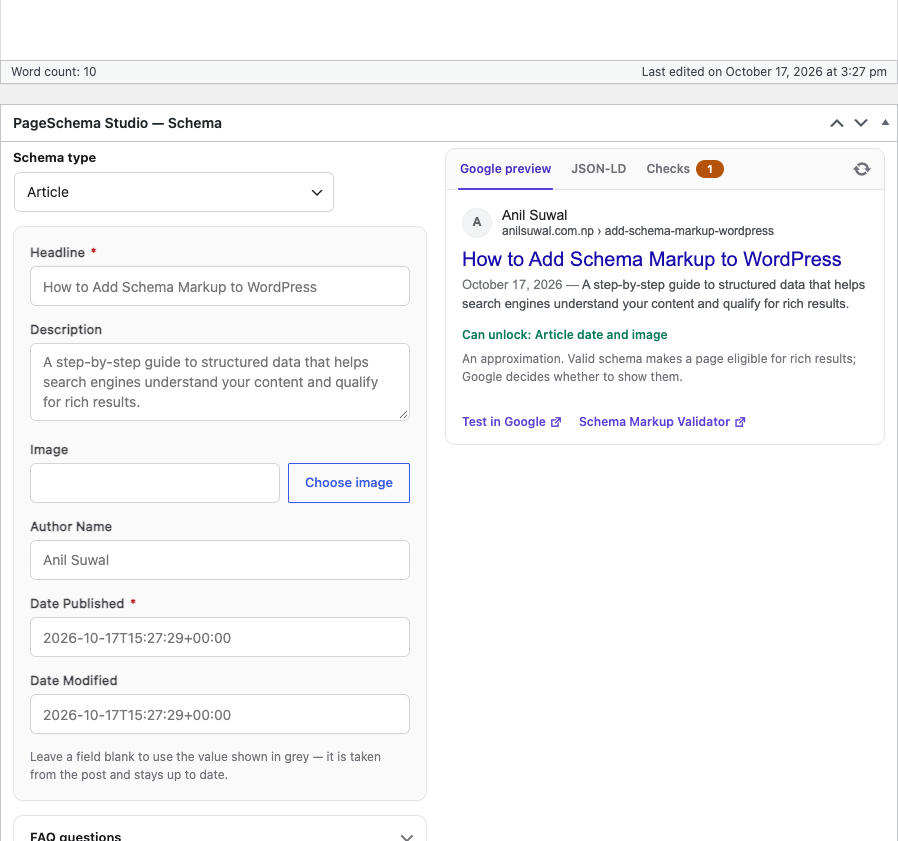Click the 'Word count: 10' status text
This screenshot has height=841, width=898.
(54, 72)
